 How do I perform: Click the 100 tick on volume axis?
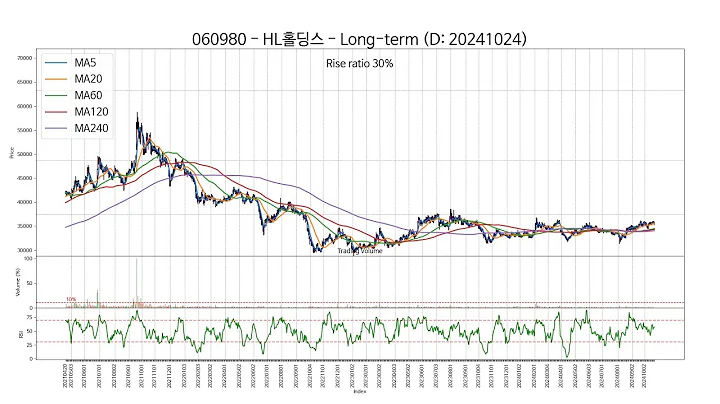click(28, 259)
